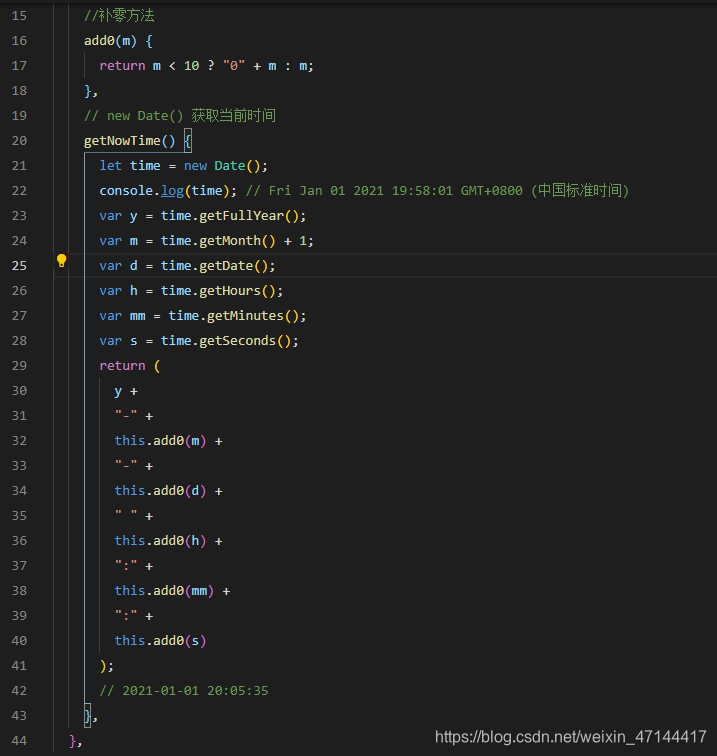Click the closing ');' on line 41
Viewport: 717px width, 756px height.
point(107,666)
